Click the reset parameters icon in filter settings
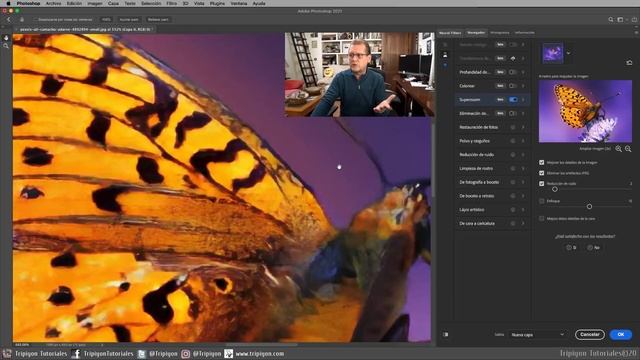This screenshot has width=640, height=360. pos(629,62)
